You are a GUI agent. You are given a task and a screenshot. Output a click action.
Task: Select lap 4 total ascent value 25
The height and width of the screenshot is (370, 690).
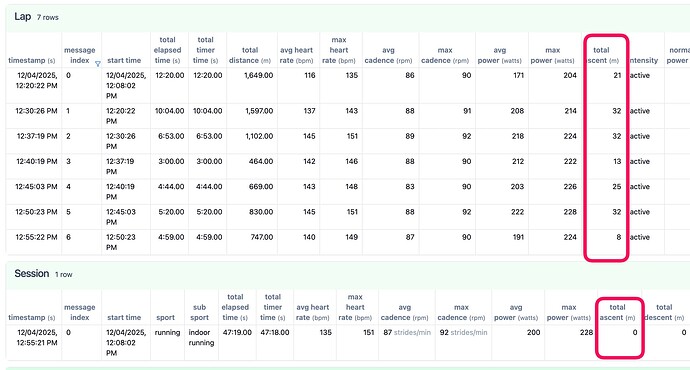pos(617,187)
